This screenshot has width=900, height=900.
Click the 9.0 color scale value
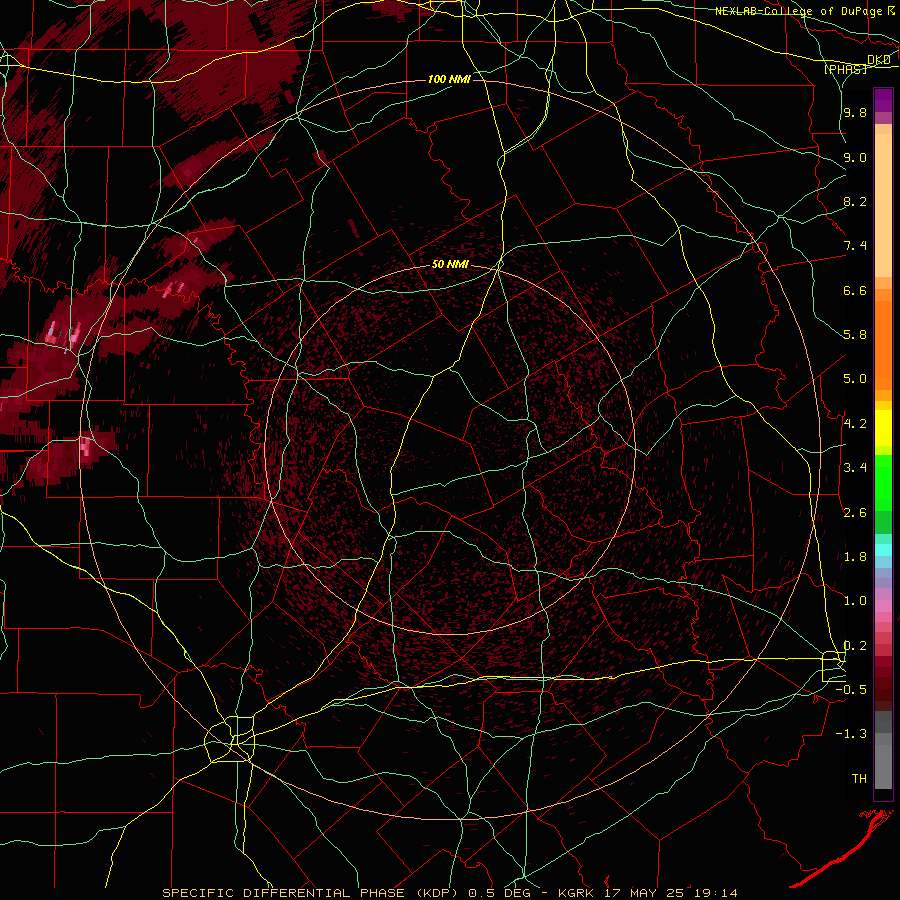855,158
